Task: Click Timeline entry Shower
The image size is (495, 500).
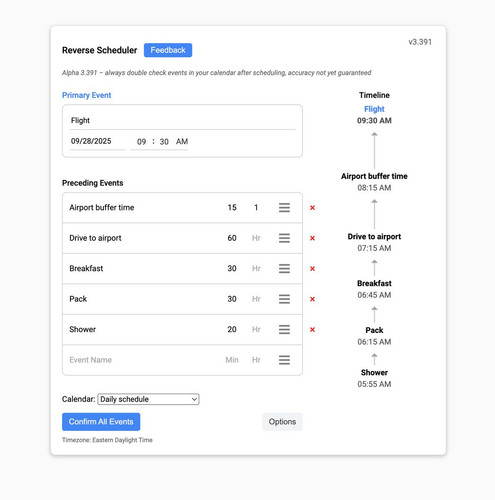Action: pyautogui.click(x=374, y=373)
